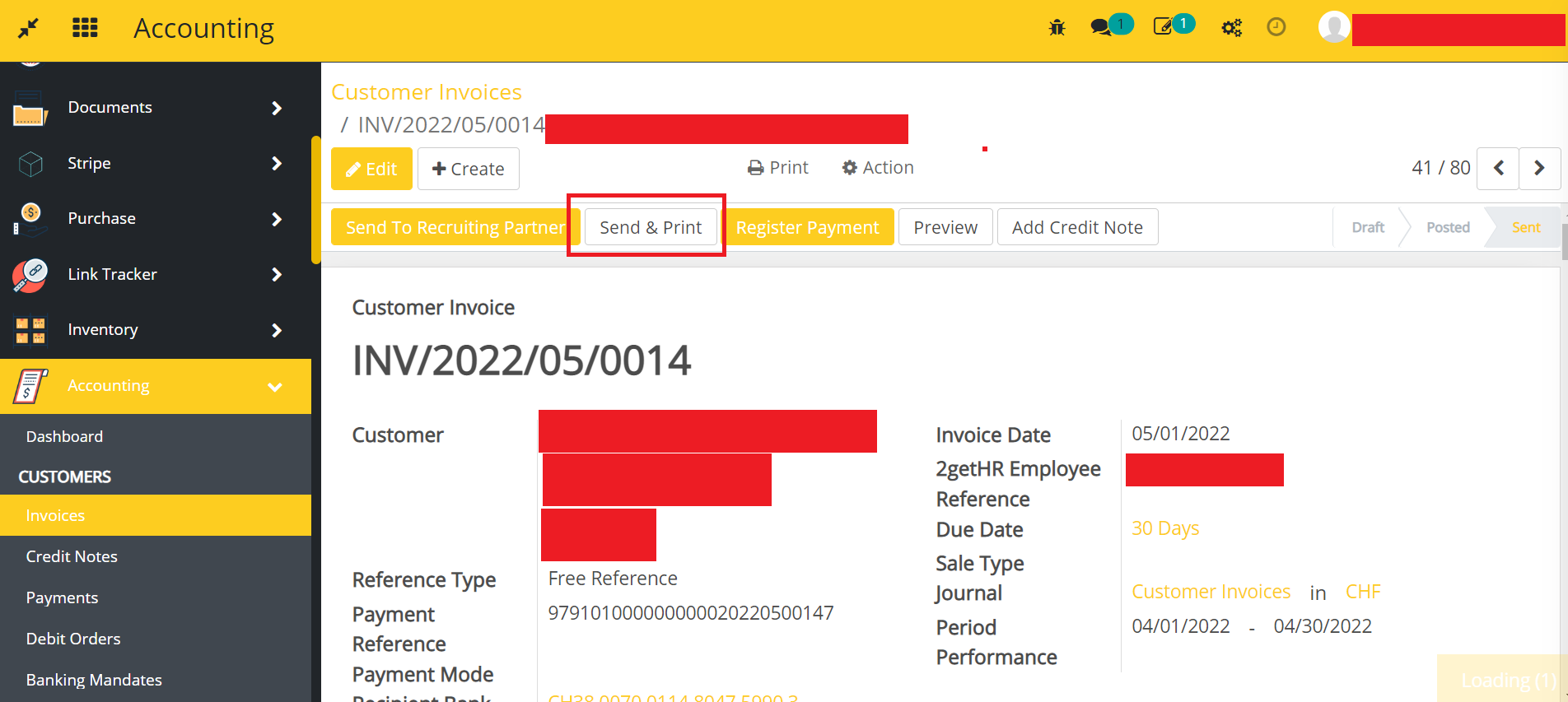Go to the previous invoice record arrow

click(x=1498, y=168)
